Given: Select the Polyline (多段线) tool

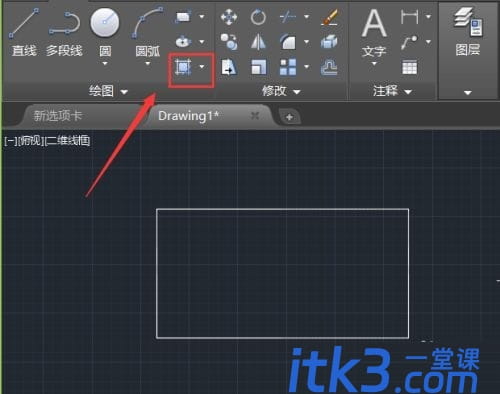Looking at the screenshot, I should [x=64, y=33].
